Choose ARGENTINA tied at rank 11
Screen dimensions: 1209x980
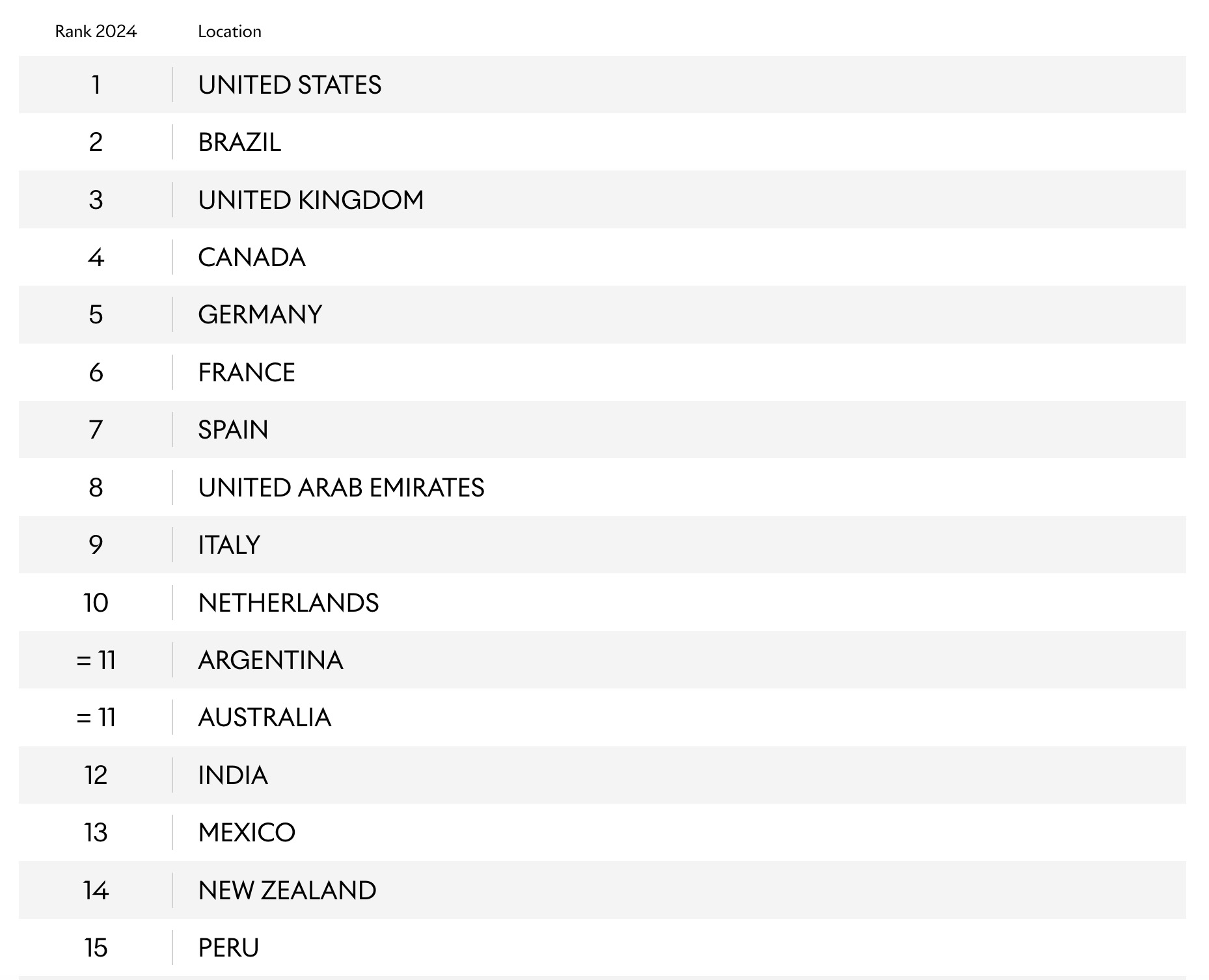point(270,660)
